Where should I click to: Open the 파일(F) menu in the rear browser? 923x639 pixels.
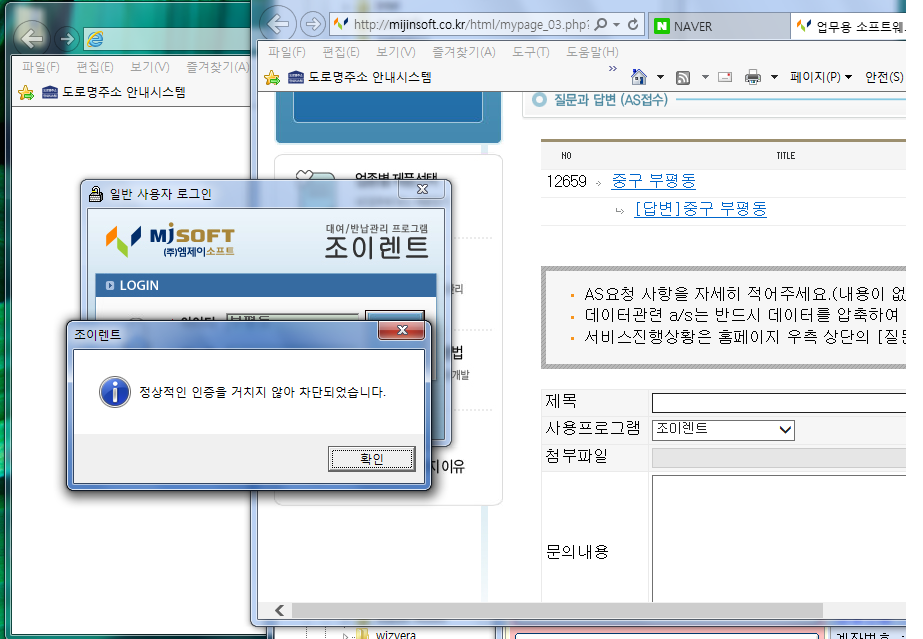pos(41,67)
